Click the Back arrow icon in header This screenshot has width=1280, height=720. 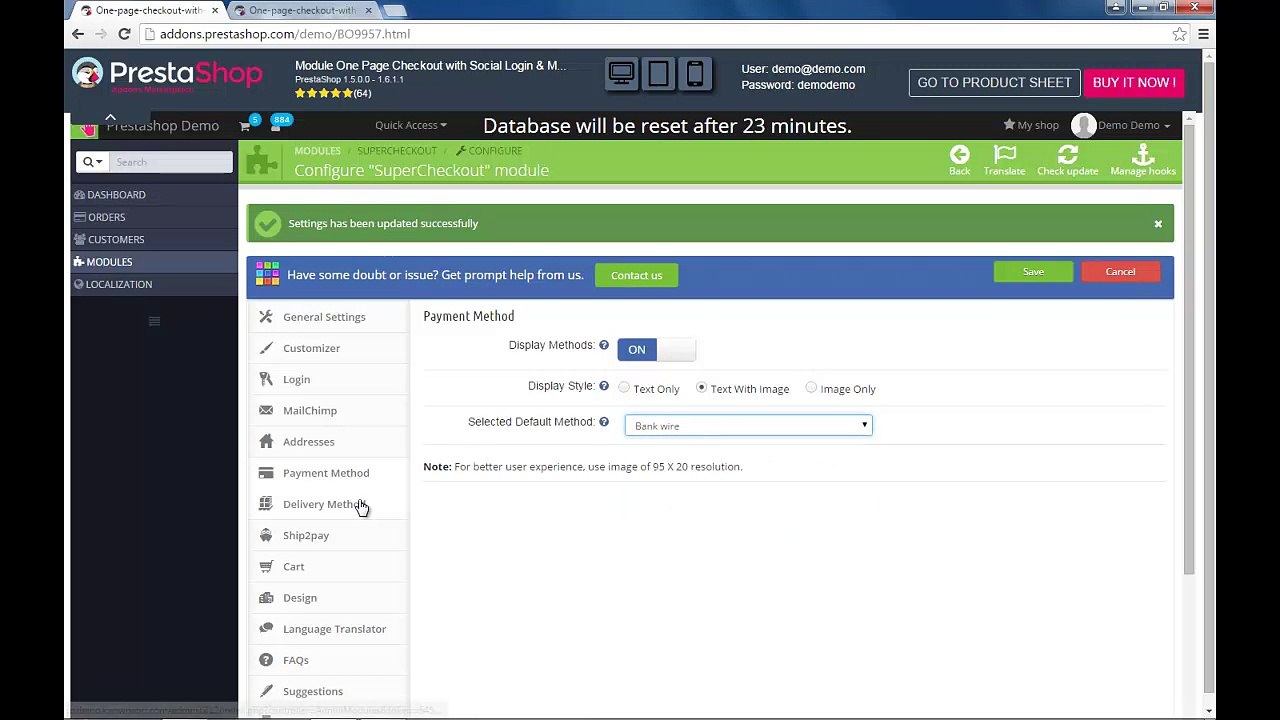959,154
